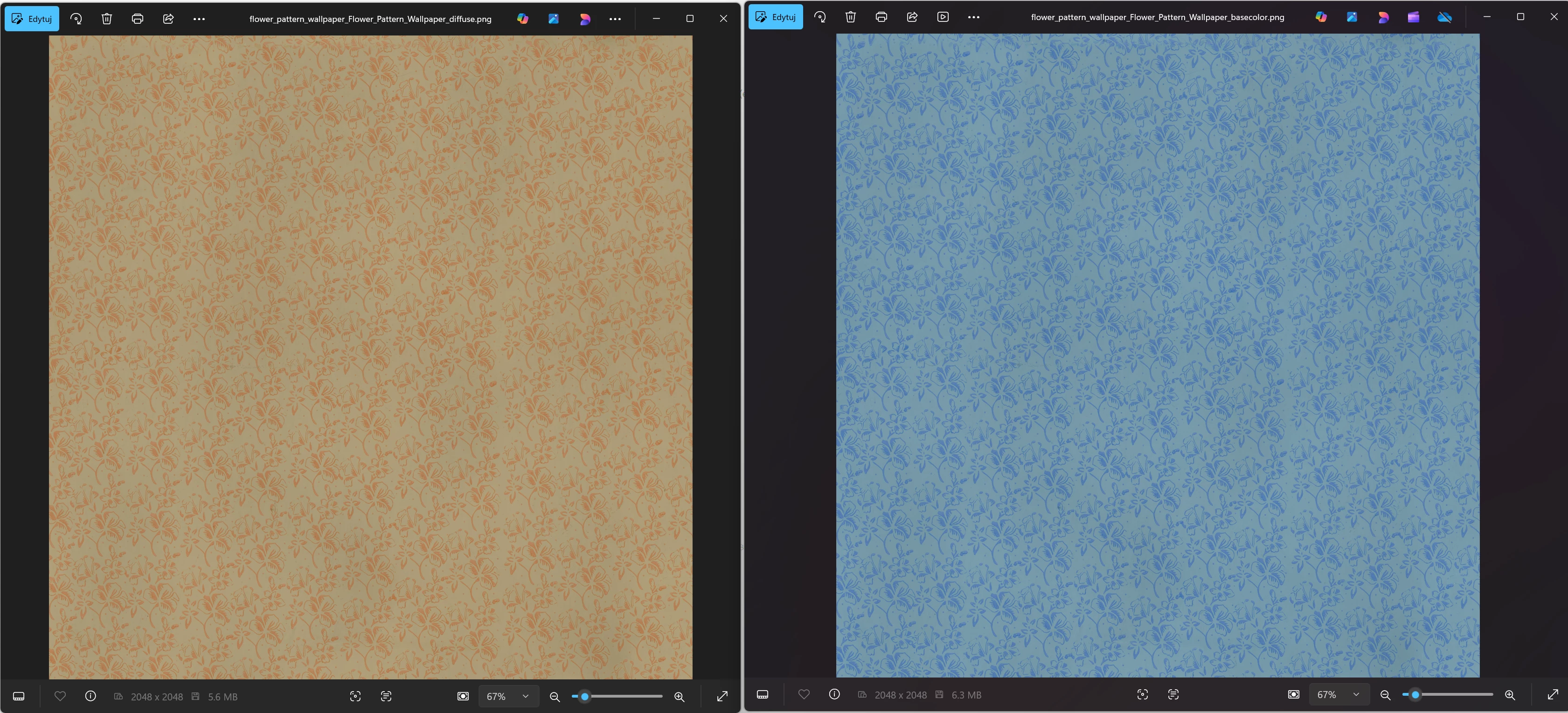Open See more menu beside share in left window

199,19
